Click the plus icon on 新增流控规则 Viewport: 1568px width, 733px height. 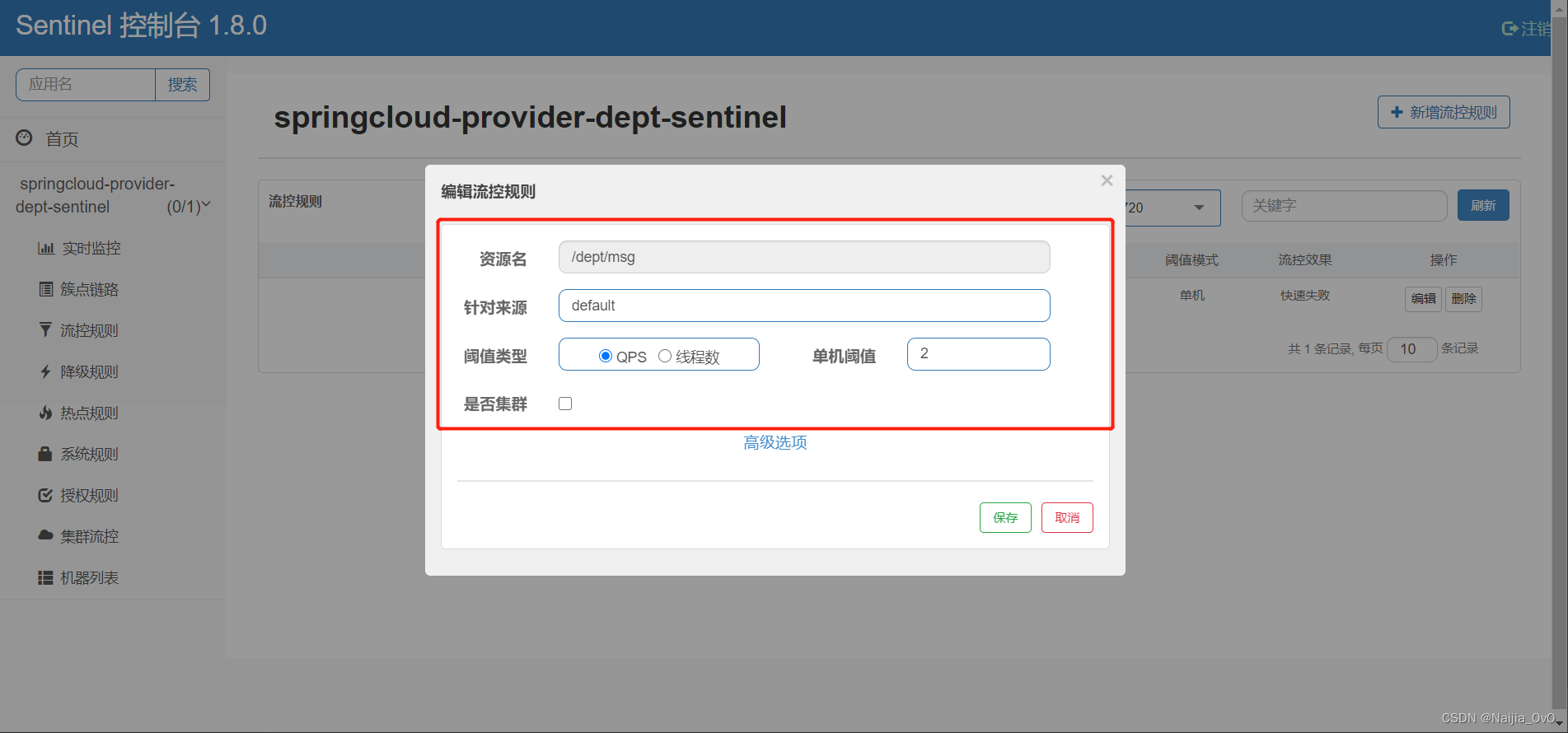tap(1397, 112)
